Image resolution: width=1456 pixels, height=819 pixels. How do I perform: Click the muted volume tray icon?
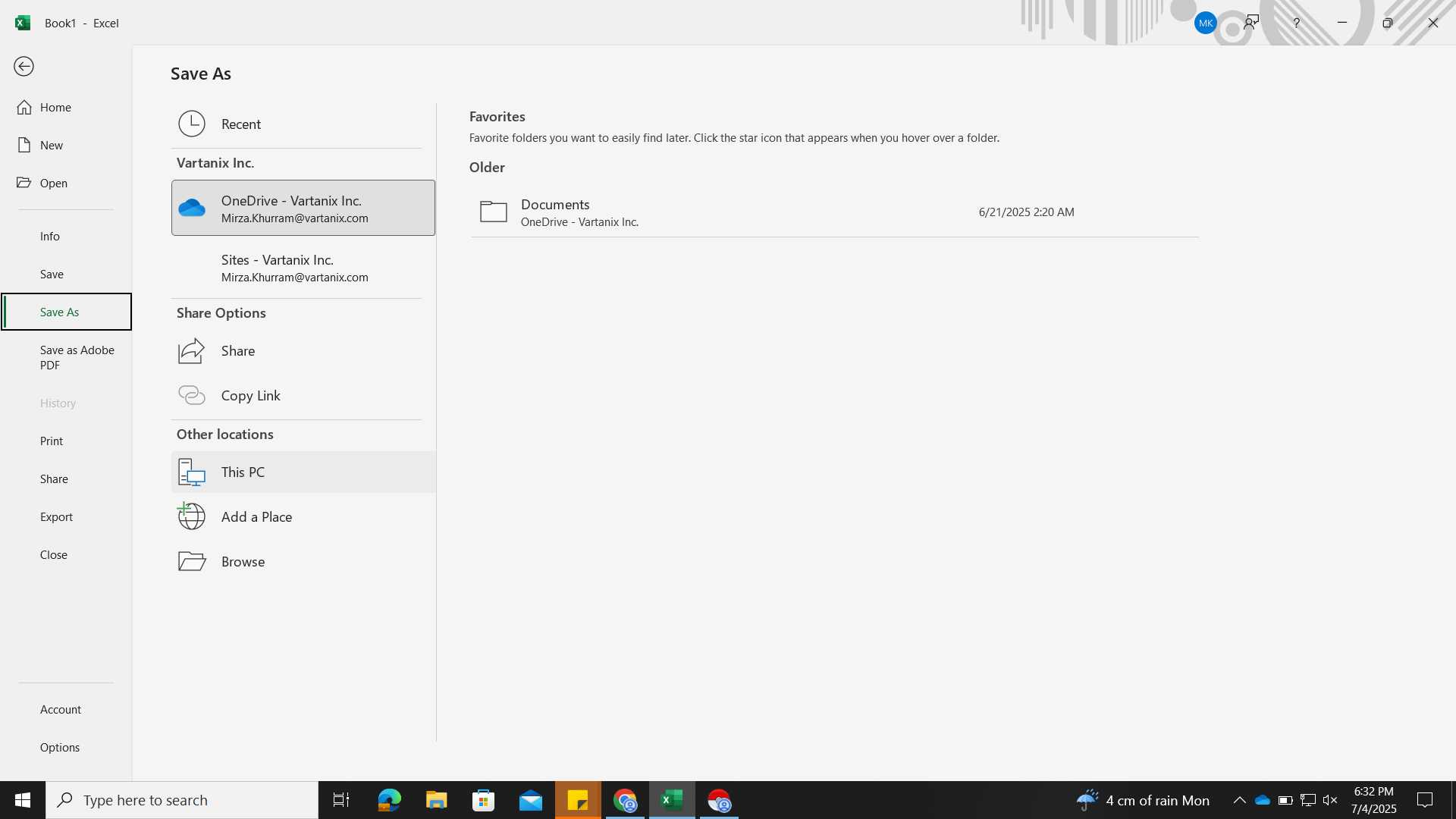[1330, 800]
